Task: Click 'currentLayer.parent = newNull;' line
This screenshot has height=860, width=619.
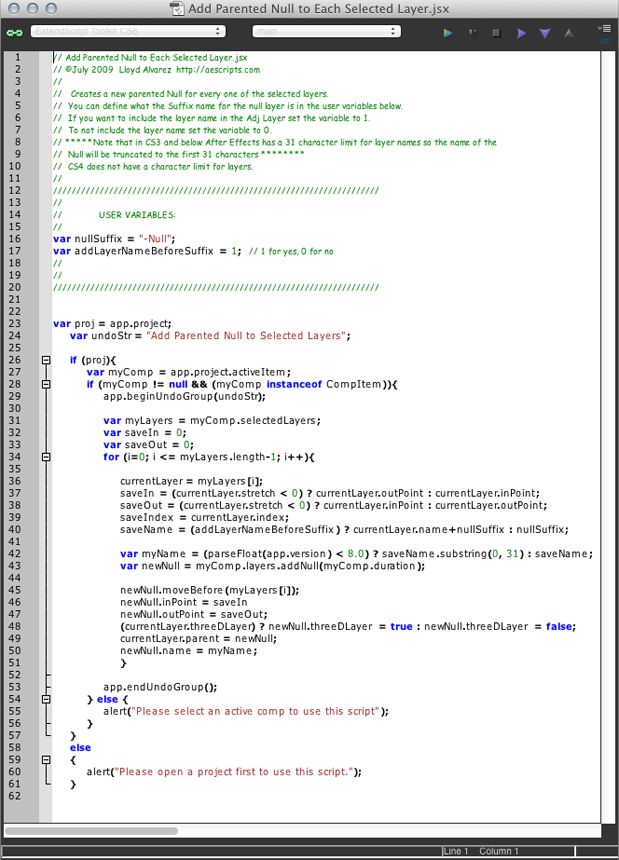Action: [198, 638]
